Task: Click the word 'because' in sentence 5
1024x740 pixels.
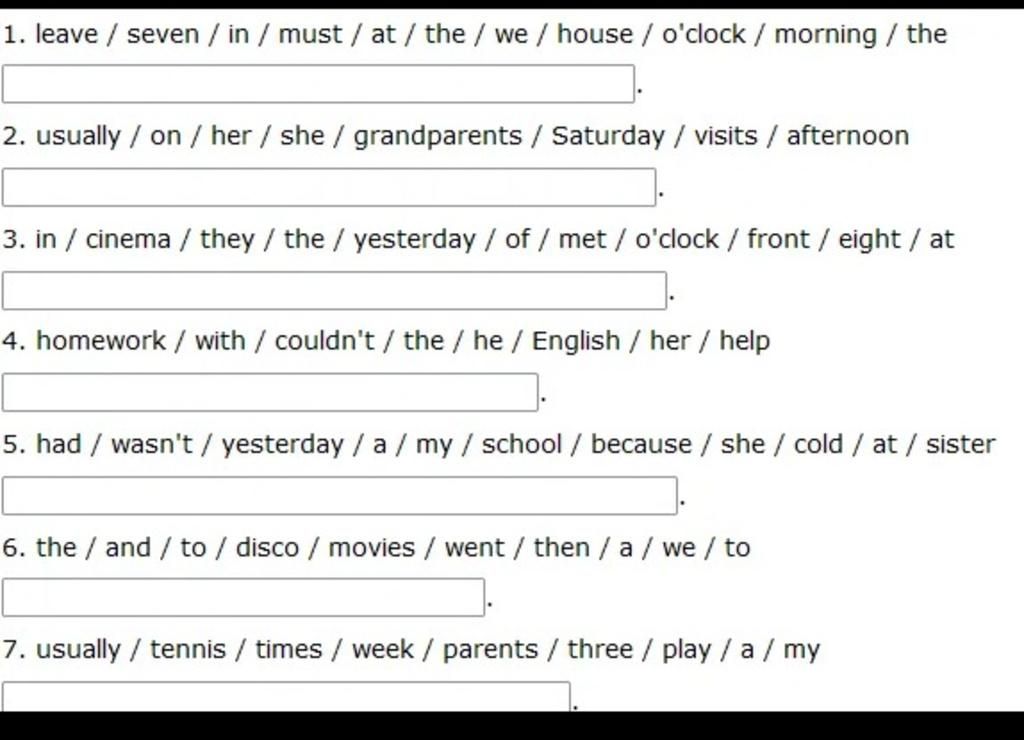Action: [641, 444]
